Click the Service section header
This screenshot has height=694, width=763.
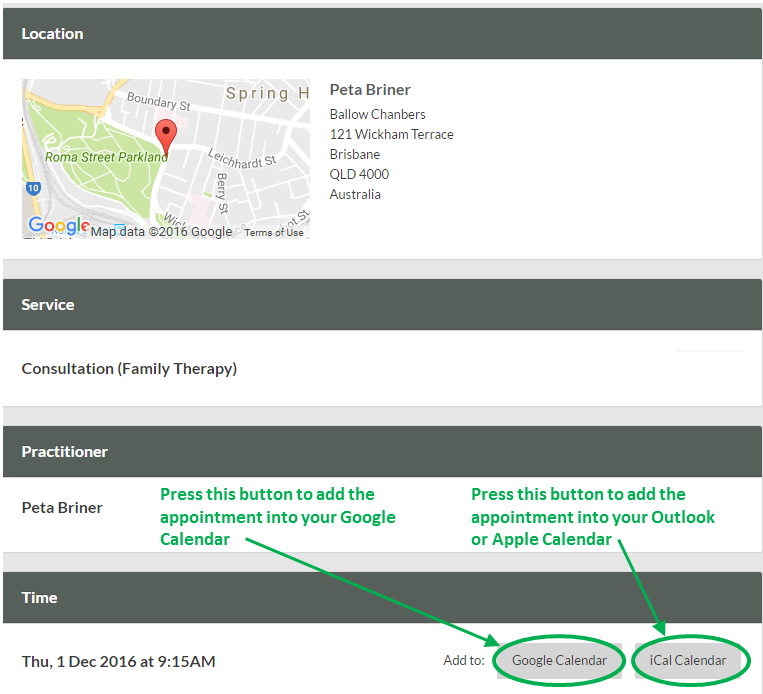[382, 305]
